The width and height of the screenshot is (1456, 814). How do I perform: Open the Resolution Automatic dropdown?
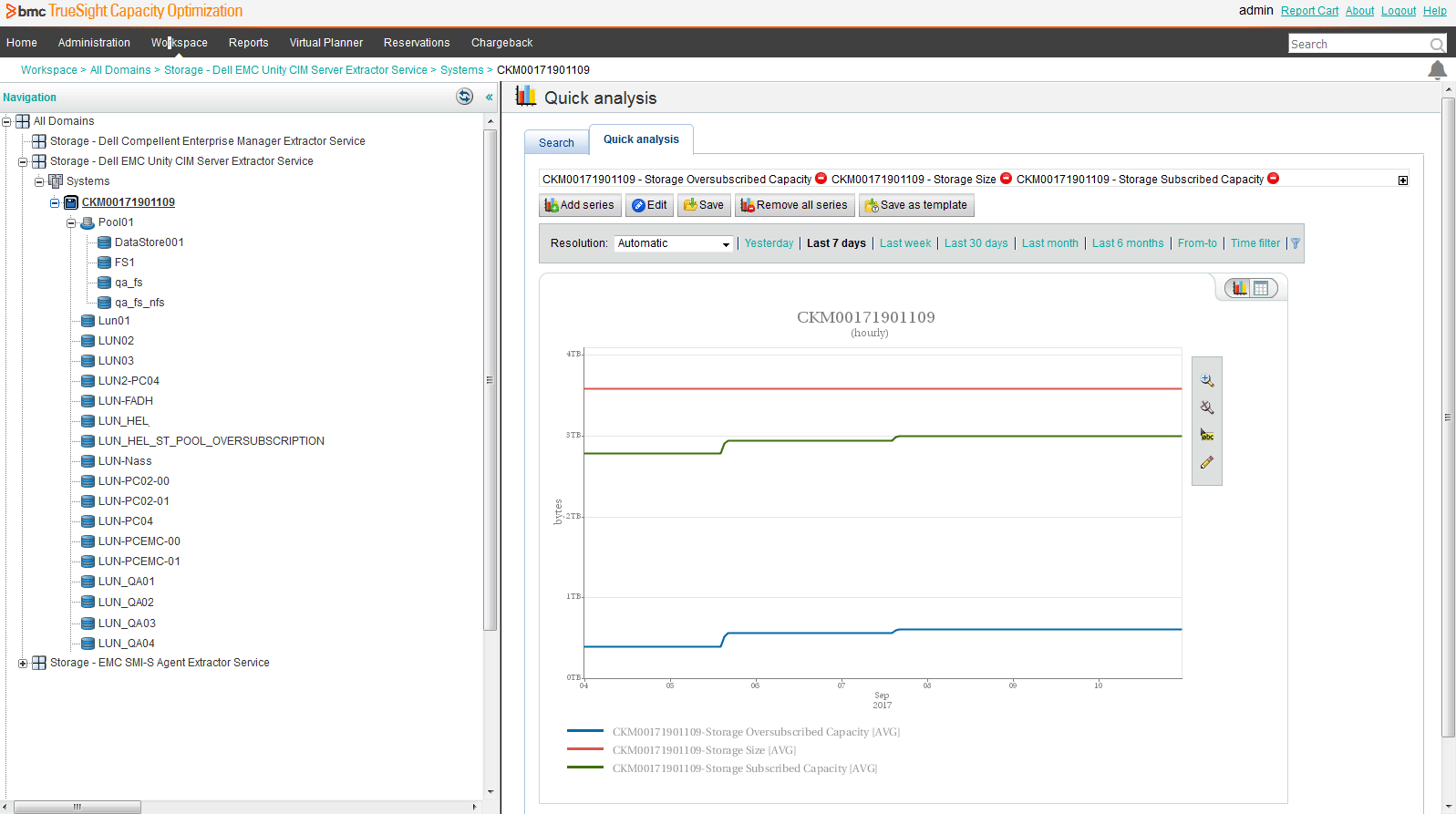pos(674,243)
